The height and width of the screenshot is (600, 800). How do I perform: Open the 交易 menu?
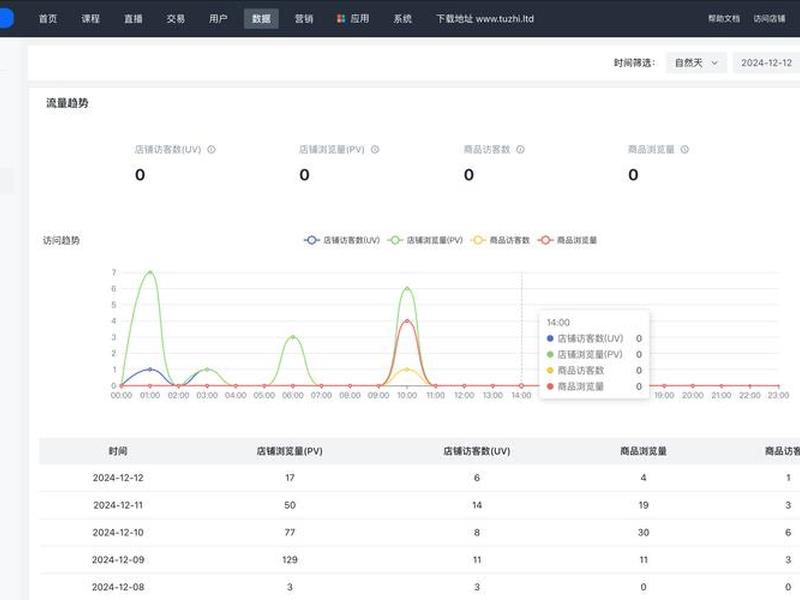pyautogui.click(x=176, y=19)
